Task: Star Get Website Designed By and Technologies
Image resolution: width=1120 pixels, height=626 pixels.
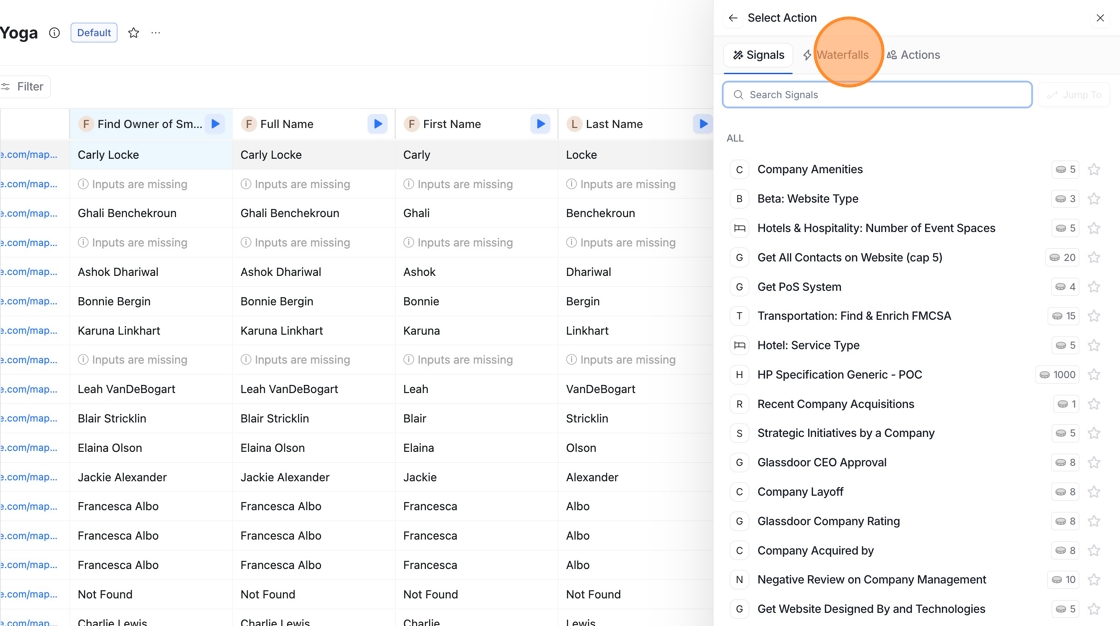Action: (1094, 609)
